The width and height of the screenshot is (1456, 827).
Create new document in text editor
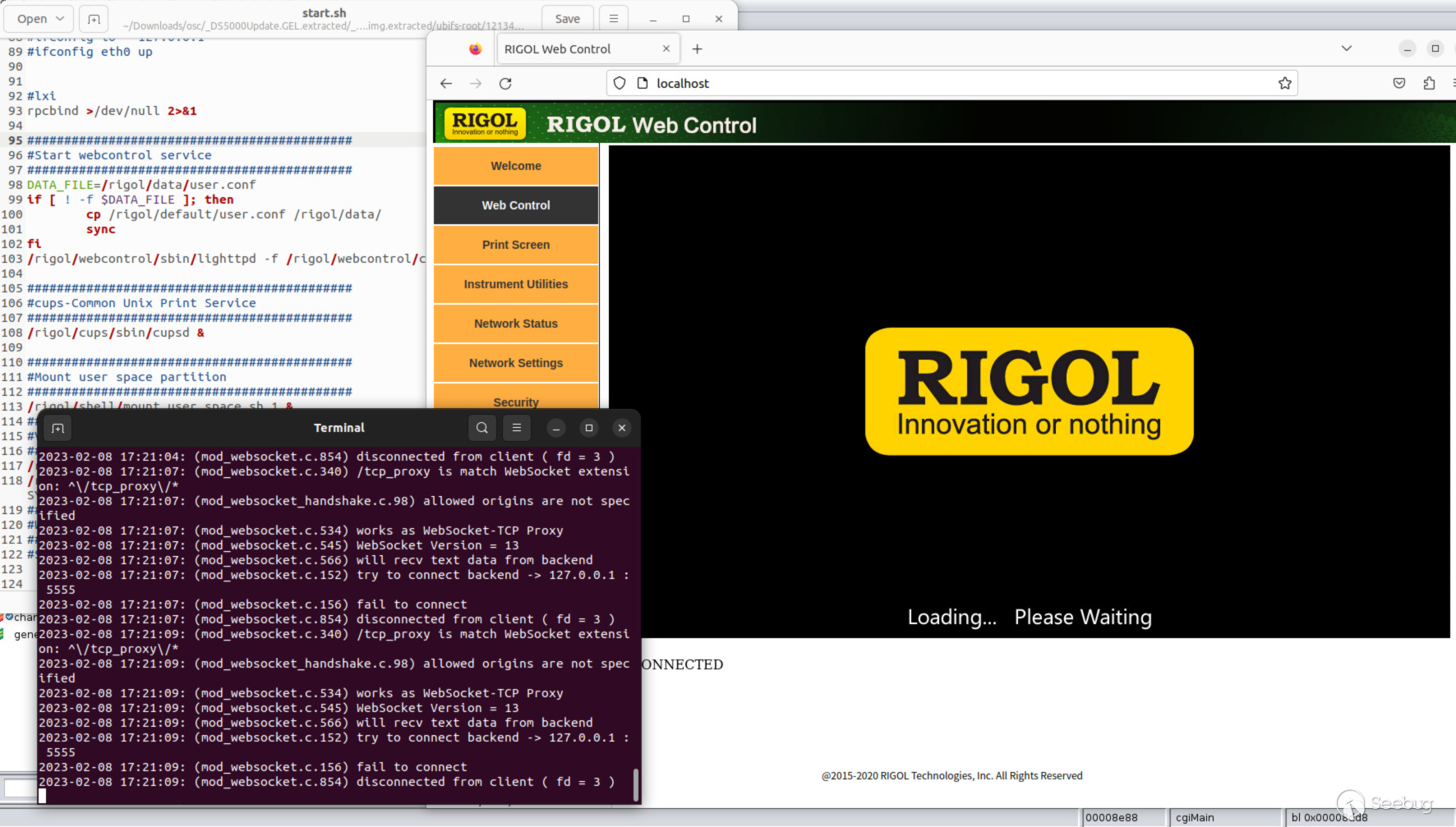94,19
